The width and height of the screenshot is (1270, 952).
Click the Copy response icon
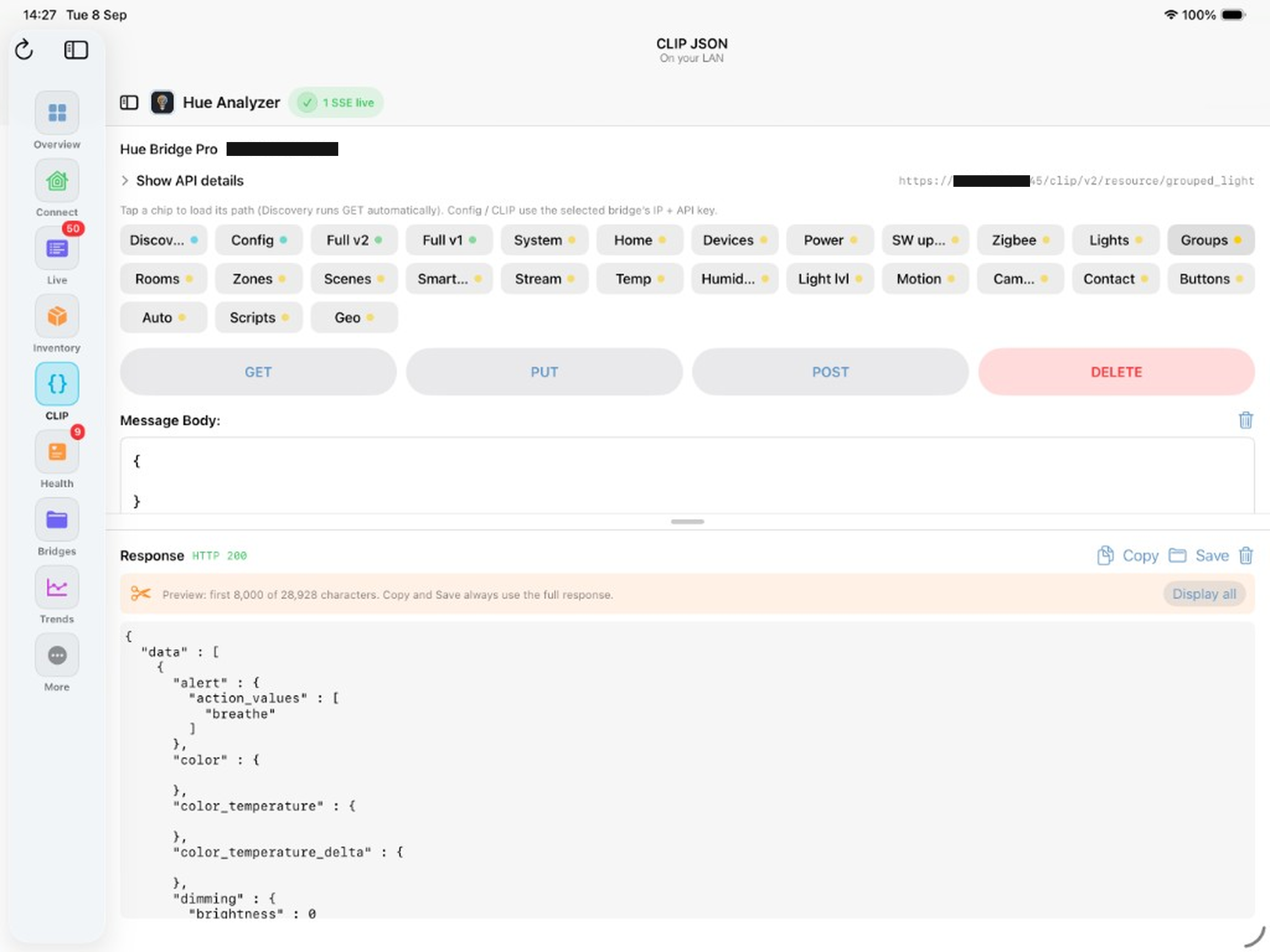coord(1105,555)
